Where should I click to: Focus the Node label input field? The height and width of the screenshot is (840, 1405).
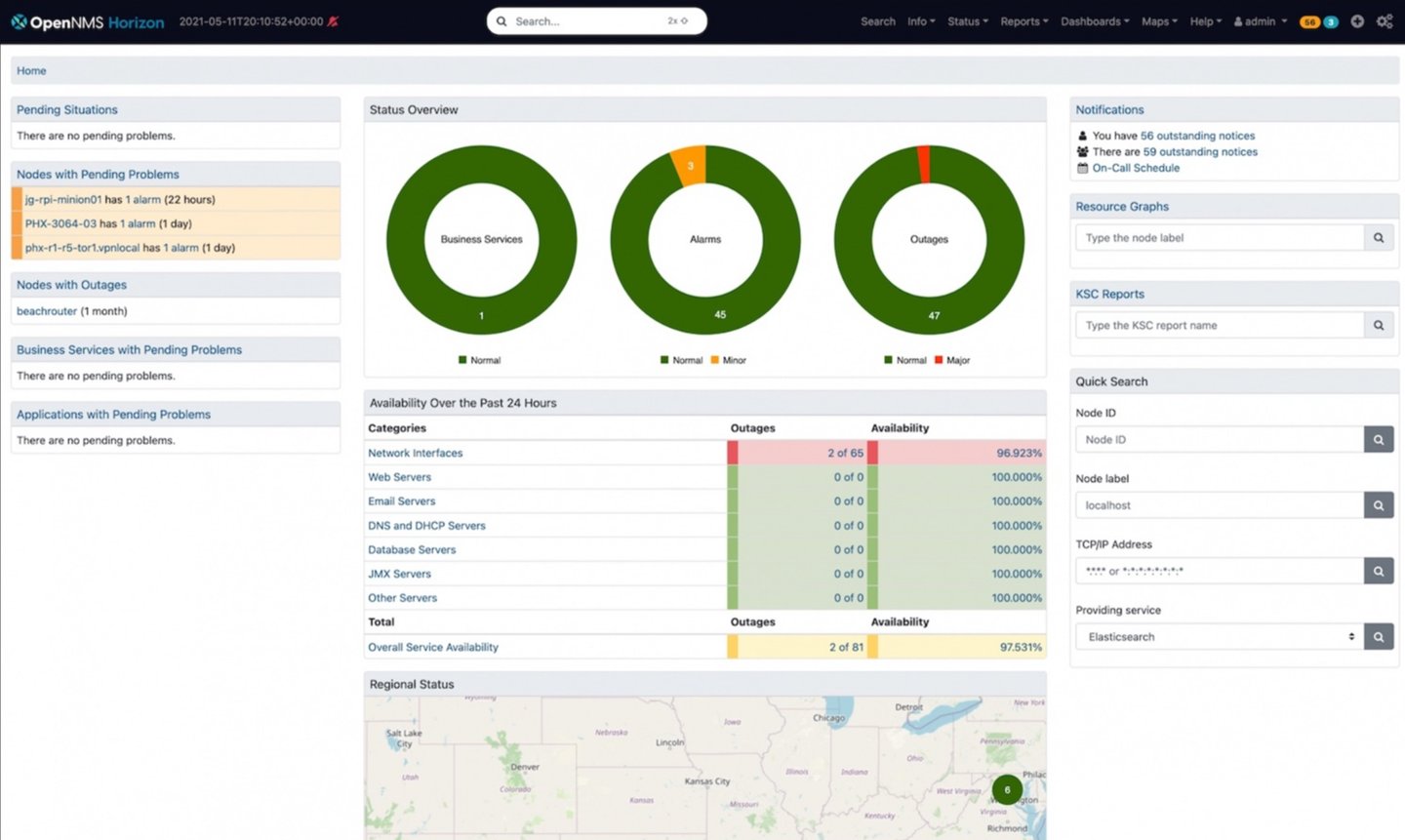[1220, 505]
